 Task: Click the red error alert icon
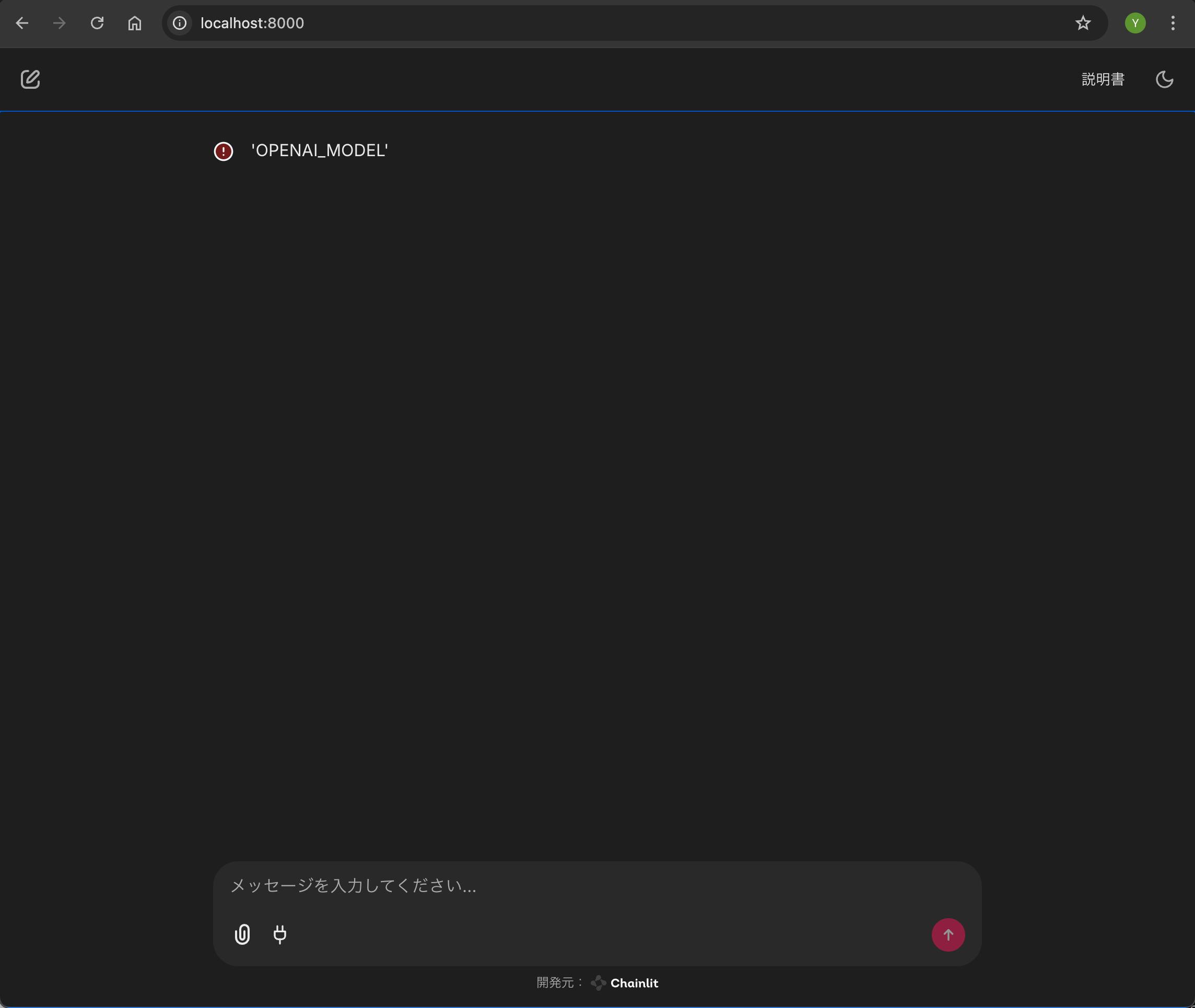point(224,151)
